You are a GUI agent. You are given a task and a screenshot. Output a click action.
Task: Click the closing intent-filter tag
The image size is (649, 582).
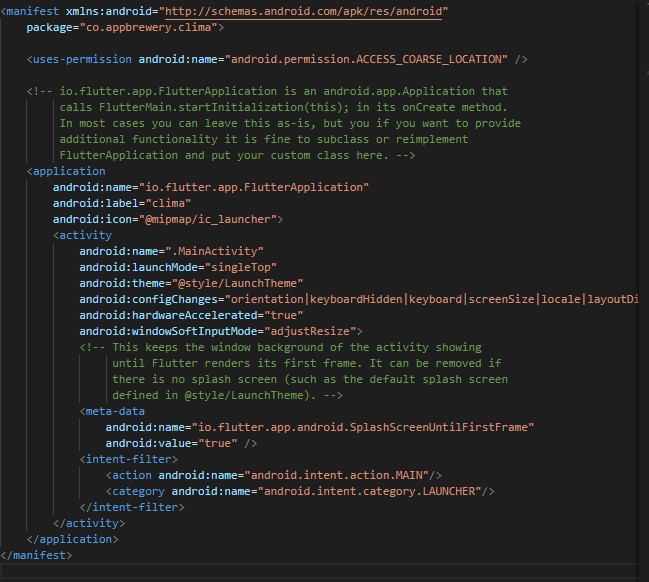click(132, 507)
